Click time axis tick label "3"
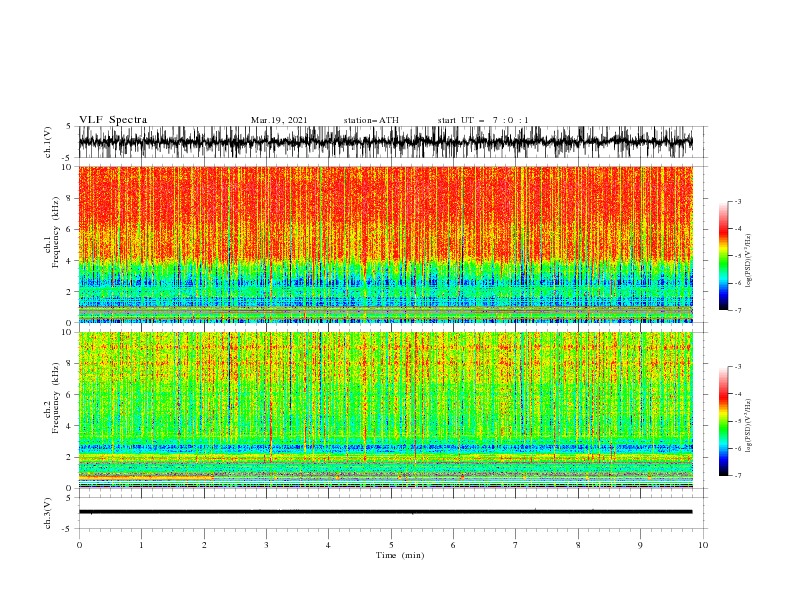The height and width of the screenshot is (612, 792). tap(266, 545)
